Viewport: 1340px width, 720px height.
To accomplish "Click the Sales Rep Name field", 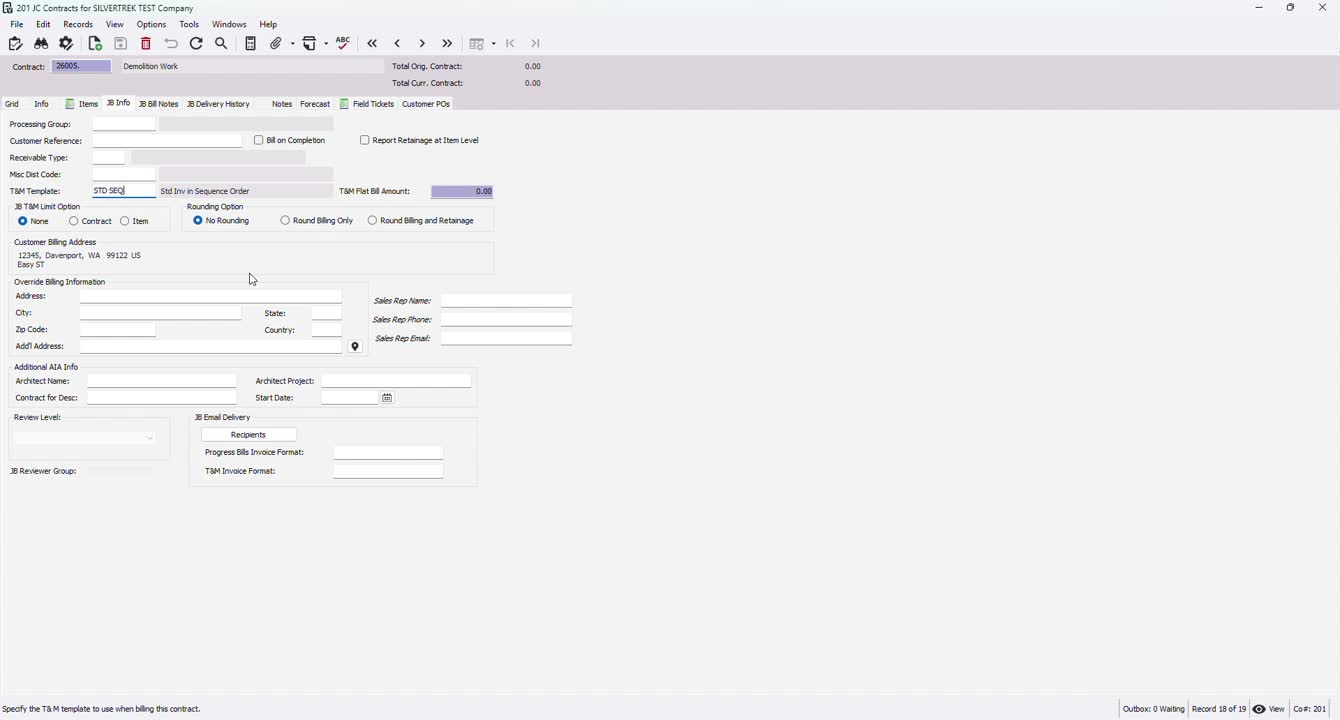I will coord(506,300).
